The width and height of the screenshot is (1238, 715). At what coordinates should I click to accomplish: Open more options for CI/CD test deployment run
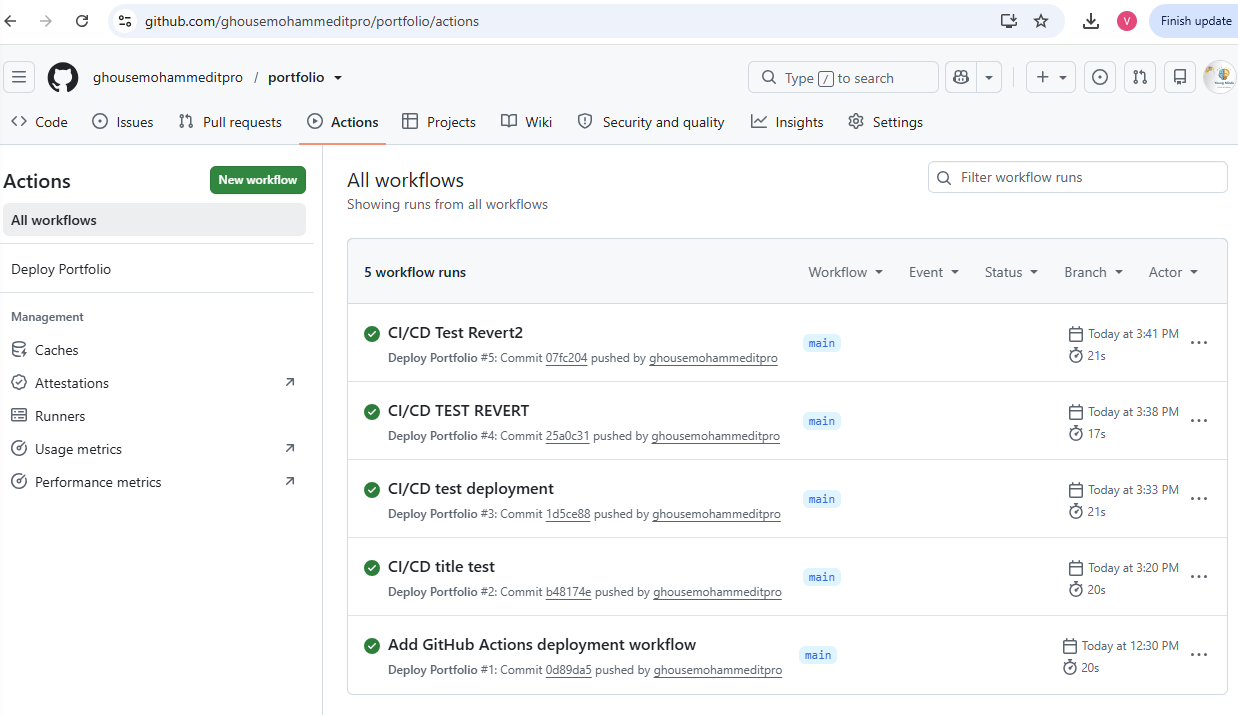click(x=1199, y=499)
